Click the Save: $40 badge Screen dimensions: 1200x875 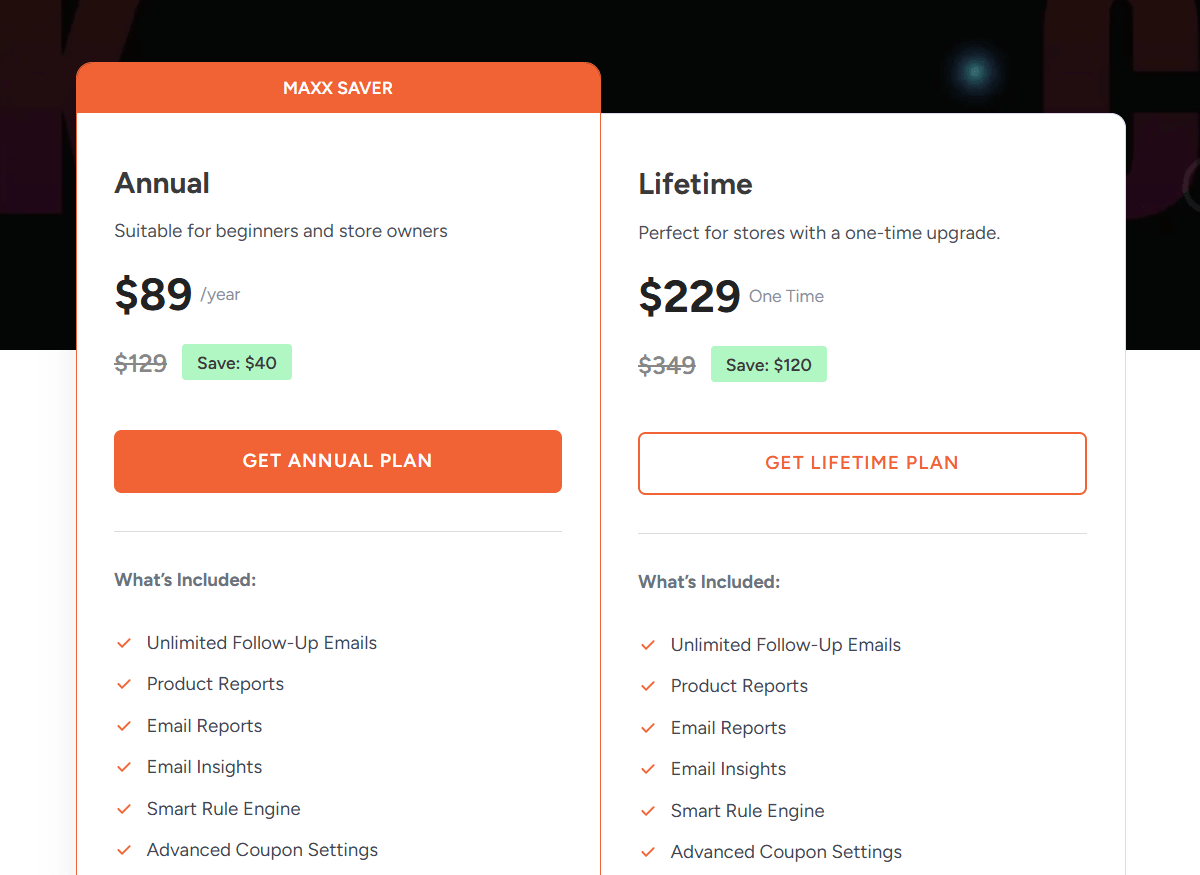[x=237, y=362]
